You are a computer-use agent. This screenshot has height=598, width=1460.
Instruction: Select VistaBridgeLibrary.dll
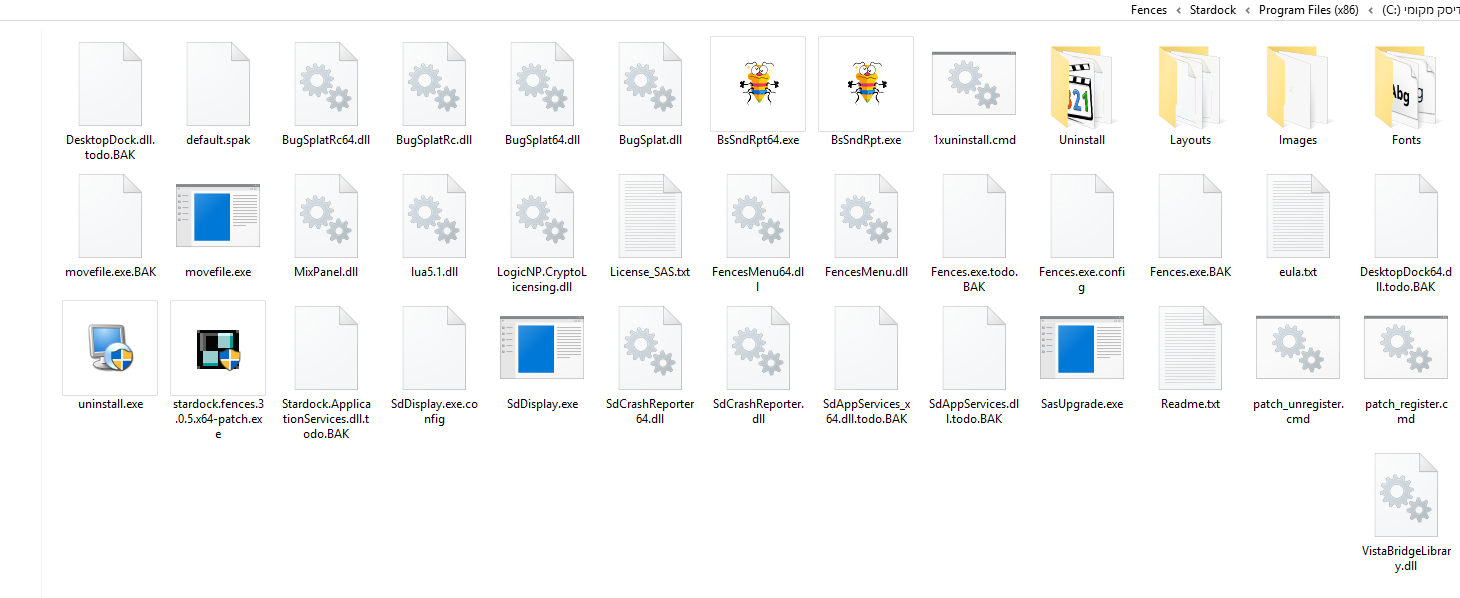pyautogui.click(x=1406, y=511)
